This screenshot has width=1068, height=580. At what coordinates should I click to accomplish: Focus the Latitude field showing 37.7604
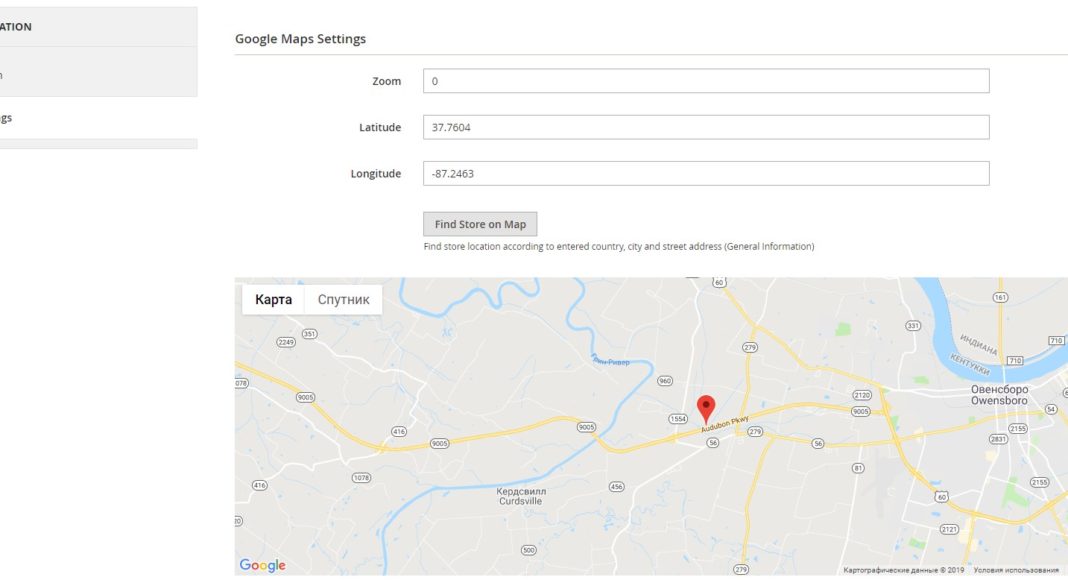[x=706, y=127]
